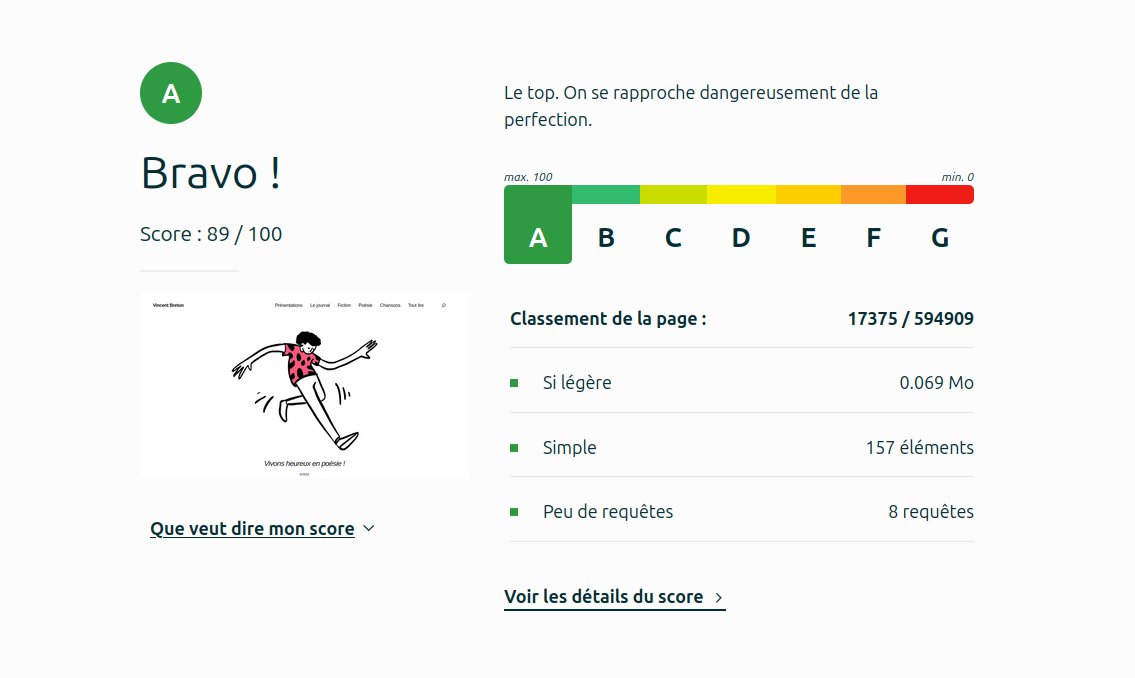Expand 'Que veut dire mon score' chevron

[x=368, y=528]
